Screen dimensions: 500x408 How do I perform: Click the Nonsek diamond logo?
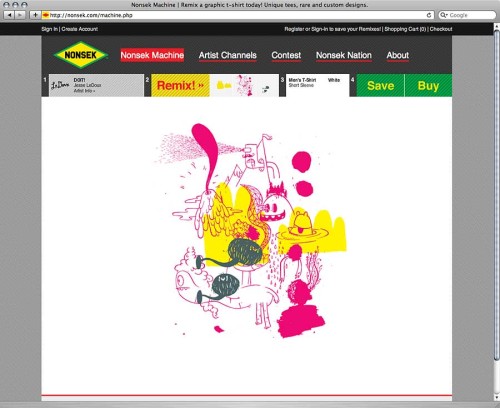tap(81, 55)
